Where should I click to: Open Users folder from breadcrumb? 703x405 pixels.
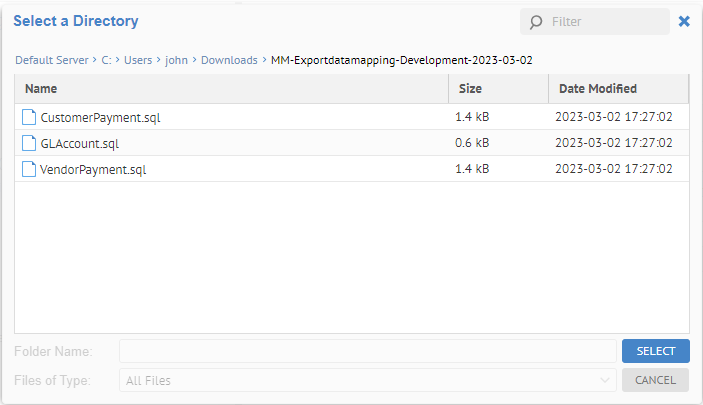tap(138, 60)
